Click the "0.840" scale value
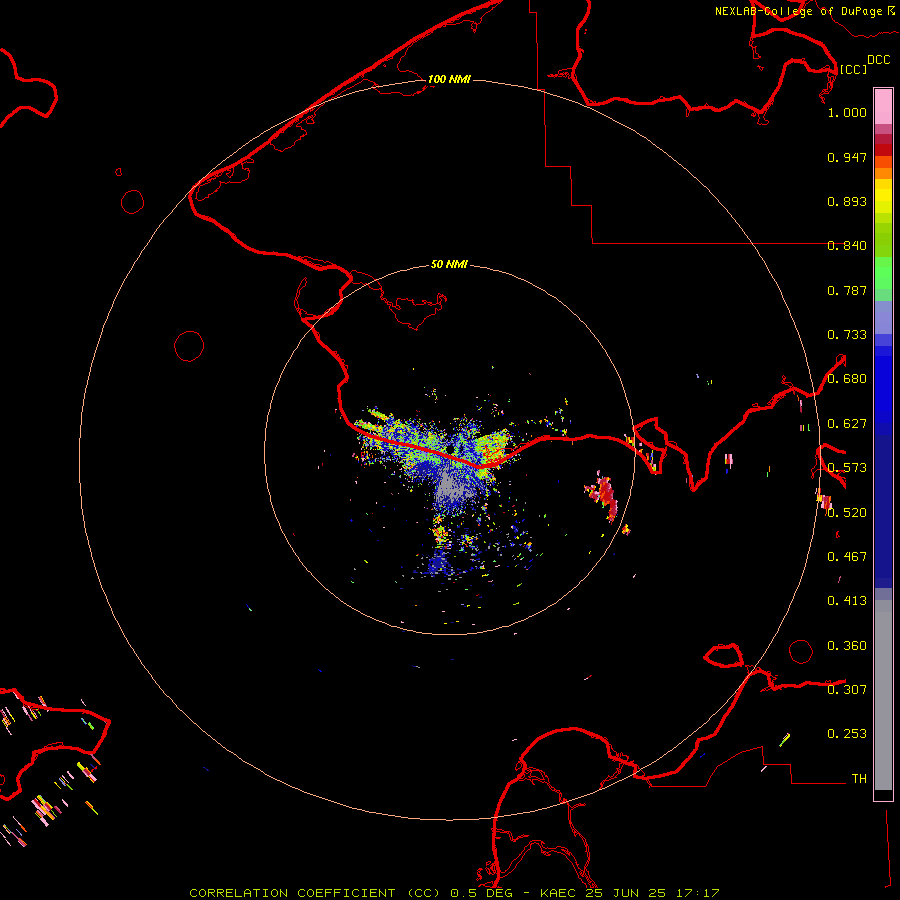Viewport: 900px width, 900px height. (847, 246)
